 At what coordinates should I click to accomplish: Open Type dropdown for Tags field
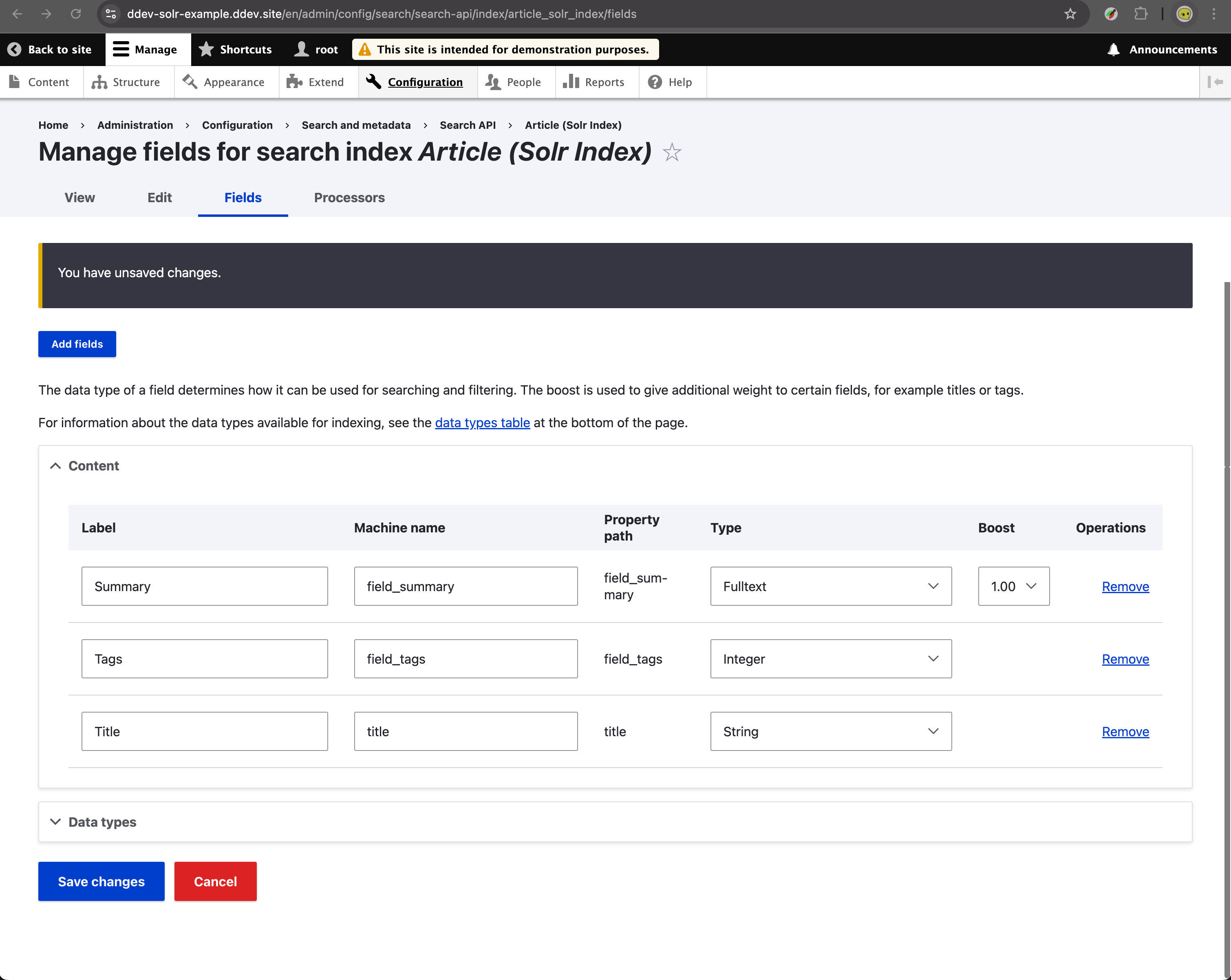[830, 658]
